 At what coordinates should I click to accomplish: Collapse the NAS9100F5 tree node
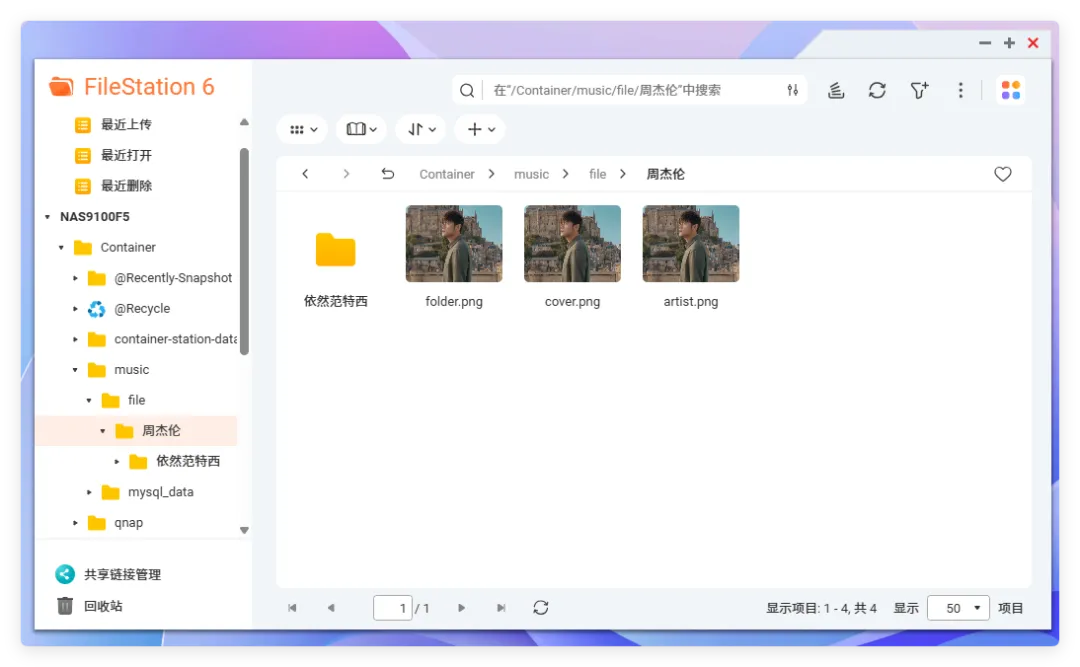point(48,217)
